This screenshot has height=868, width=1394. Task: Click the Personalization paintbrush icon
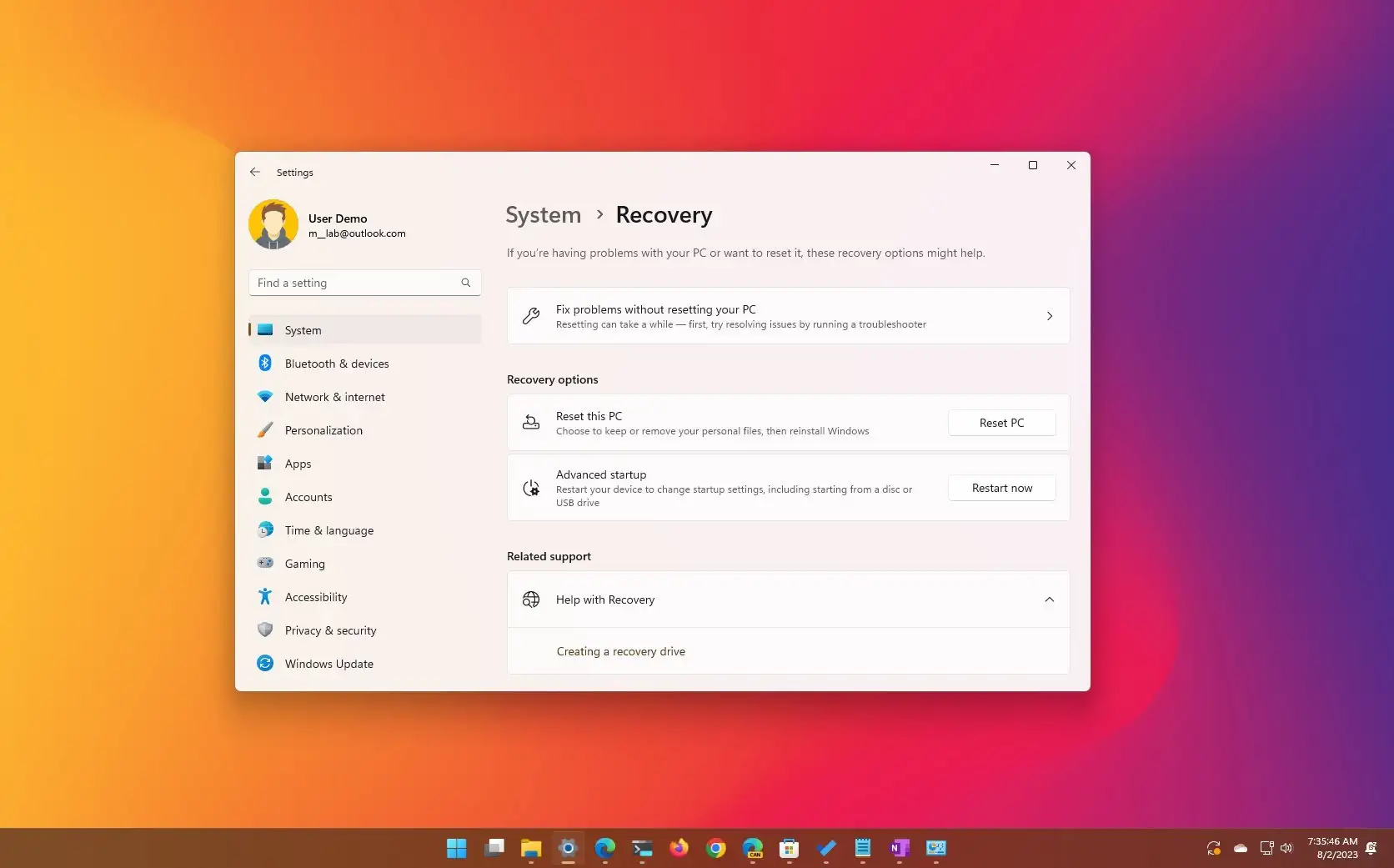tap(265, 430)
